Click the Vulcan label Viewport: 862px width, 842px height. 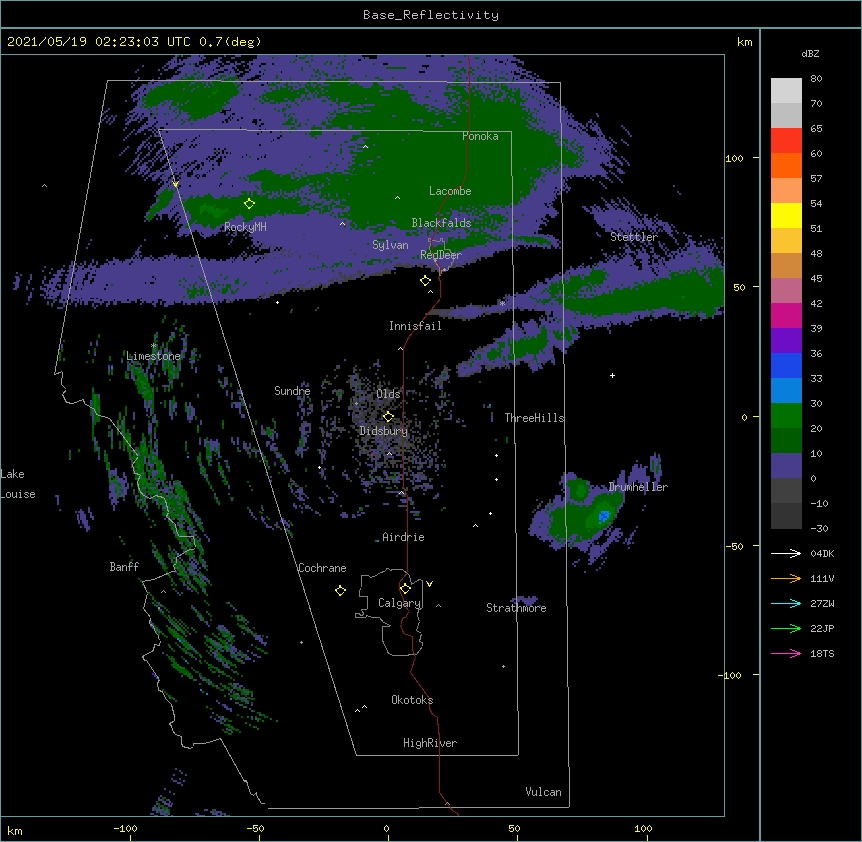tap(543, 792)
